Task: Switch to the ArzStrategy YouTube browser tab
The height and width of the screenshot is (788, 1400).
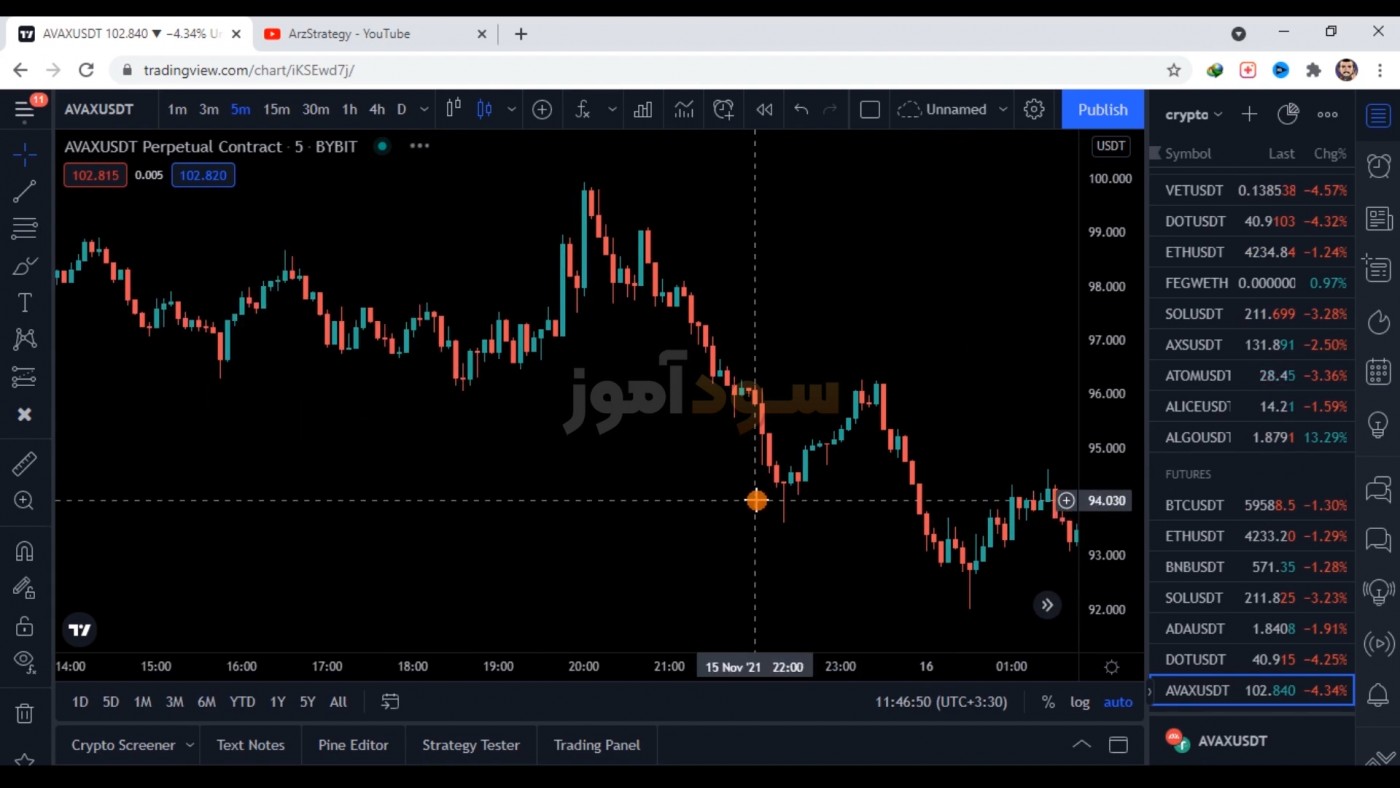Action: coord(375,34)
